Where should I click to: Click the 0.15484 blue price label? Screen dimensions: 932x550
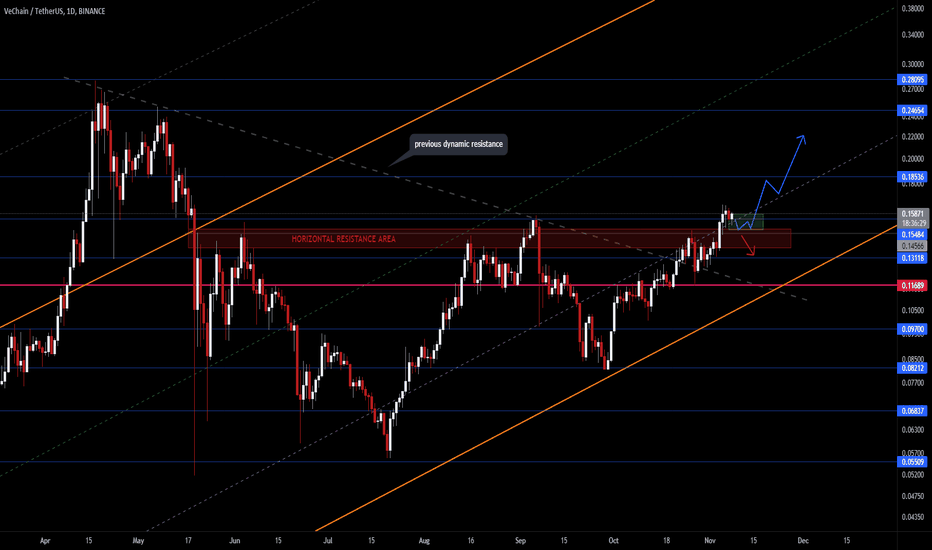912,235
